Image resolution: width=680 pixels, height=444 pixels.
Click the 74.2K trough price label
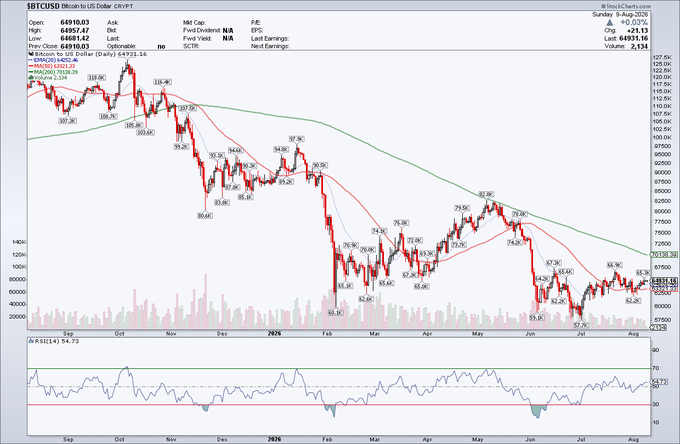point(515,243)
